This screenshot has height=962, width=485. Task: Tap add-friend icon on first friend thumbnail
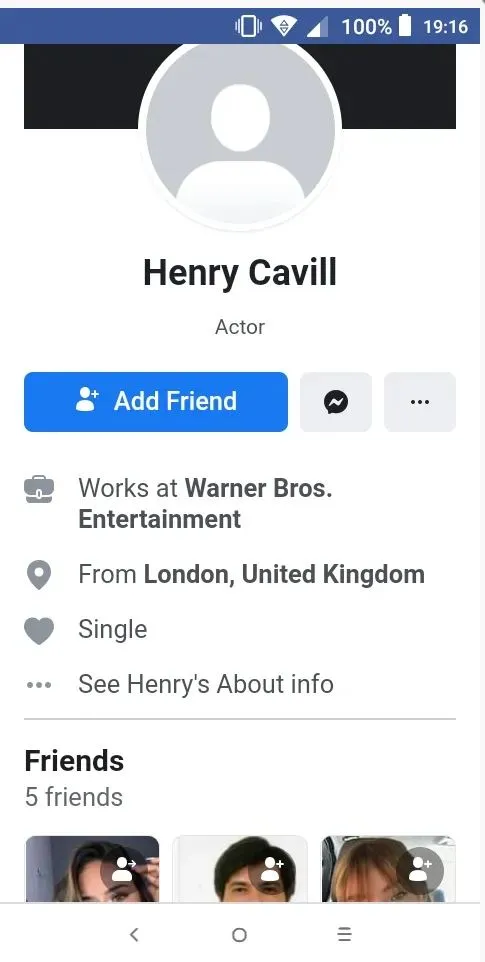tap(125, 869)
